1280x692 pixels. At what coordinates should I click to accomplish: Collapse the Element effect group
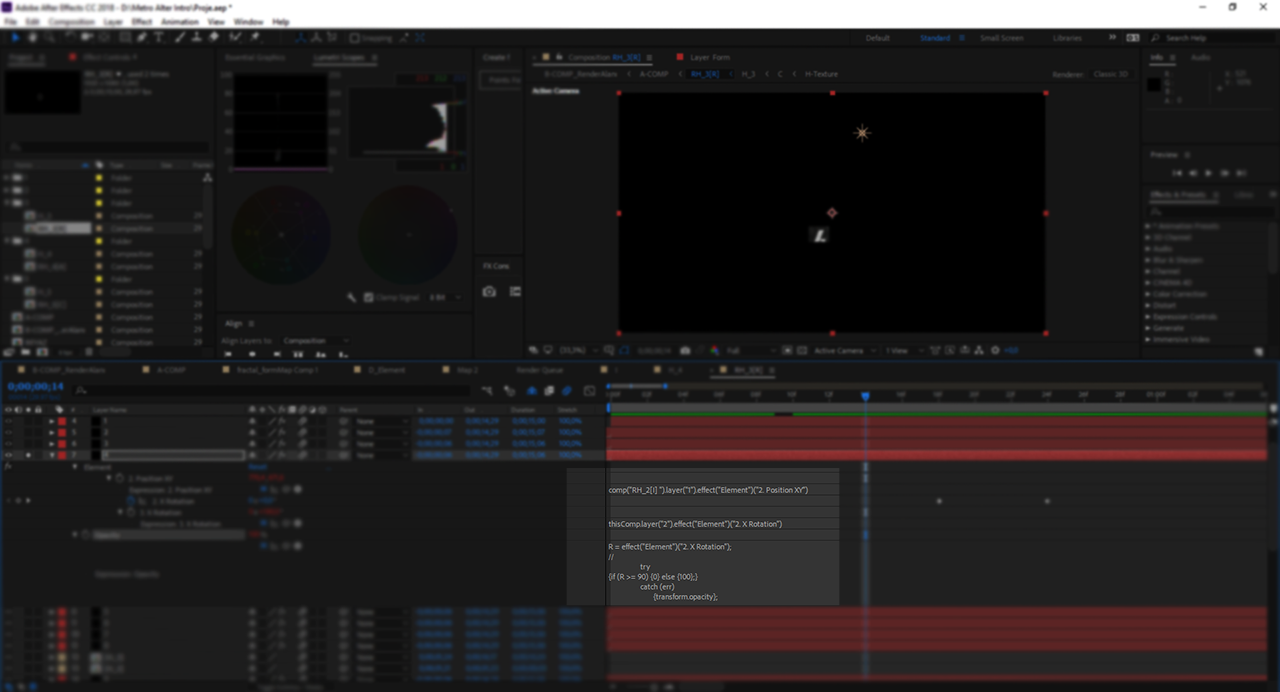pyautogui.click(x=74, y=467)
